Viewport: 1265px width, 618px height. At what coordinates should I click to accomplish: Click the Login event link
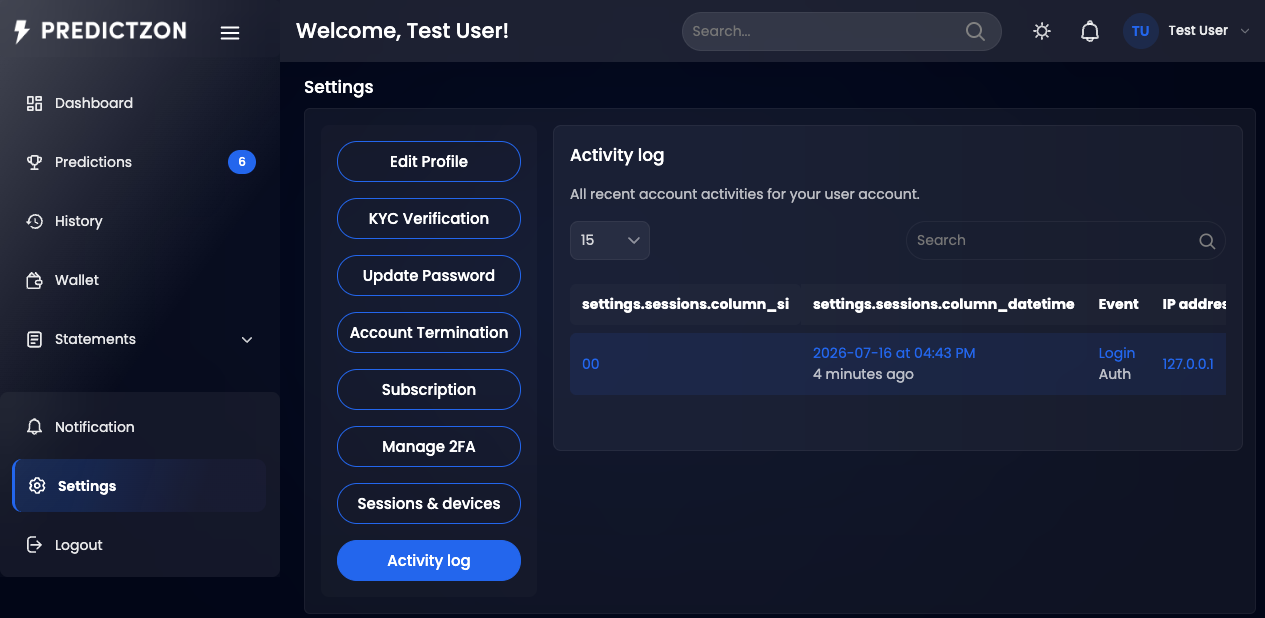point(1117,353)
